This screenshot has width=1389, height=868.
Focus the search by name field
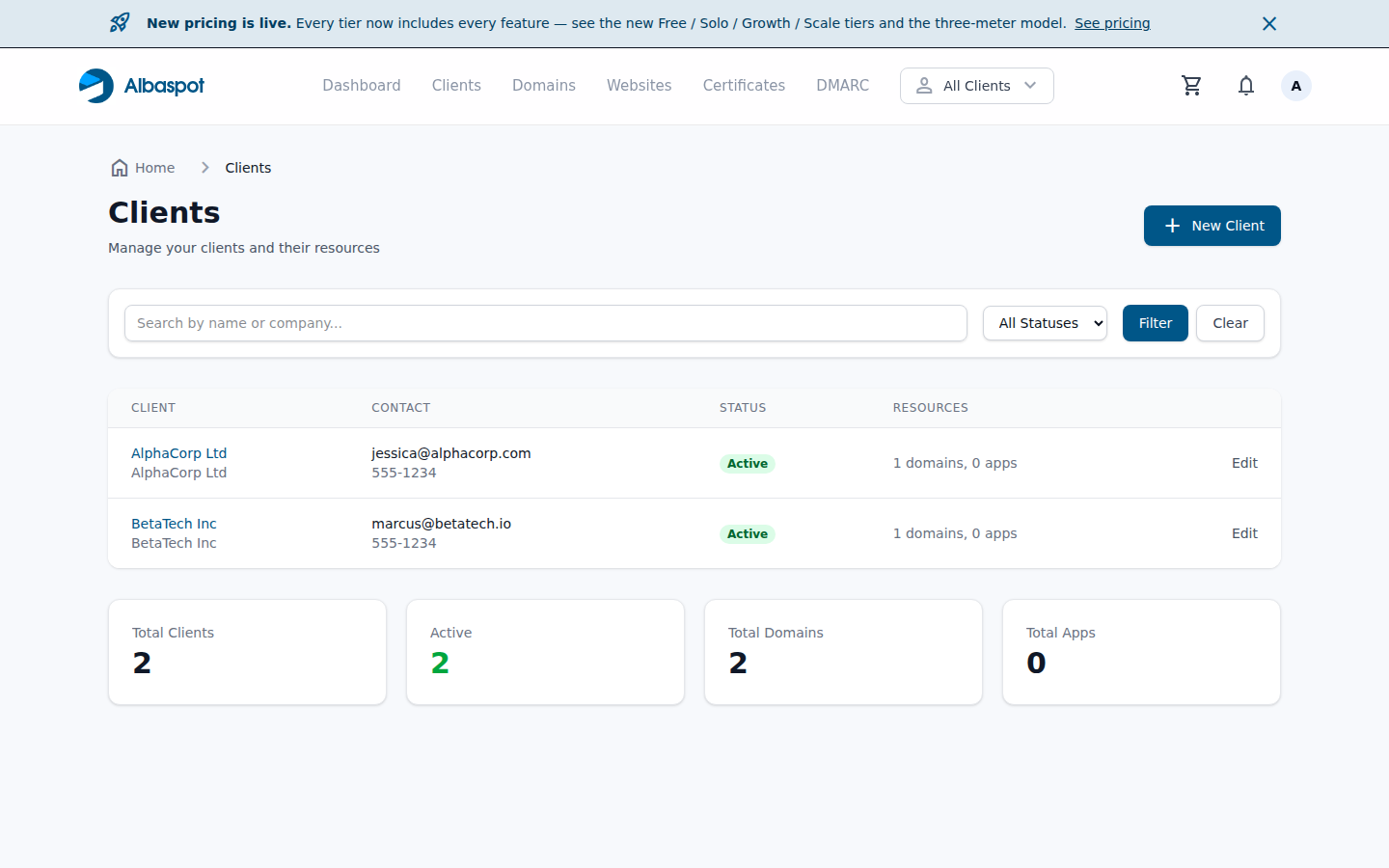(x=546, y=323)
